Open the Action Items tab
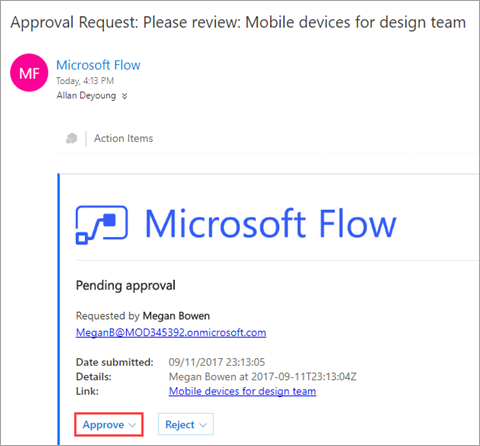 [123, 138]
